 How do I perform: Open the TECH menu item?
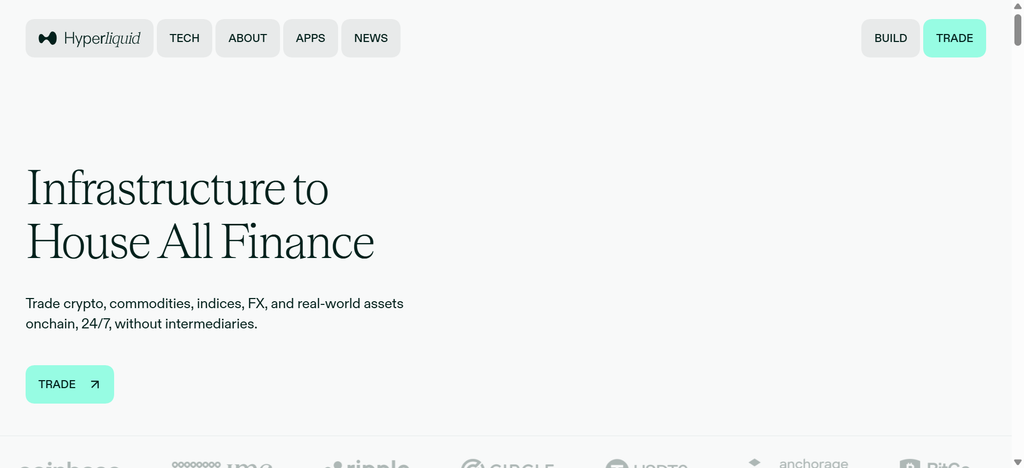(x=184, y=38)
